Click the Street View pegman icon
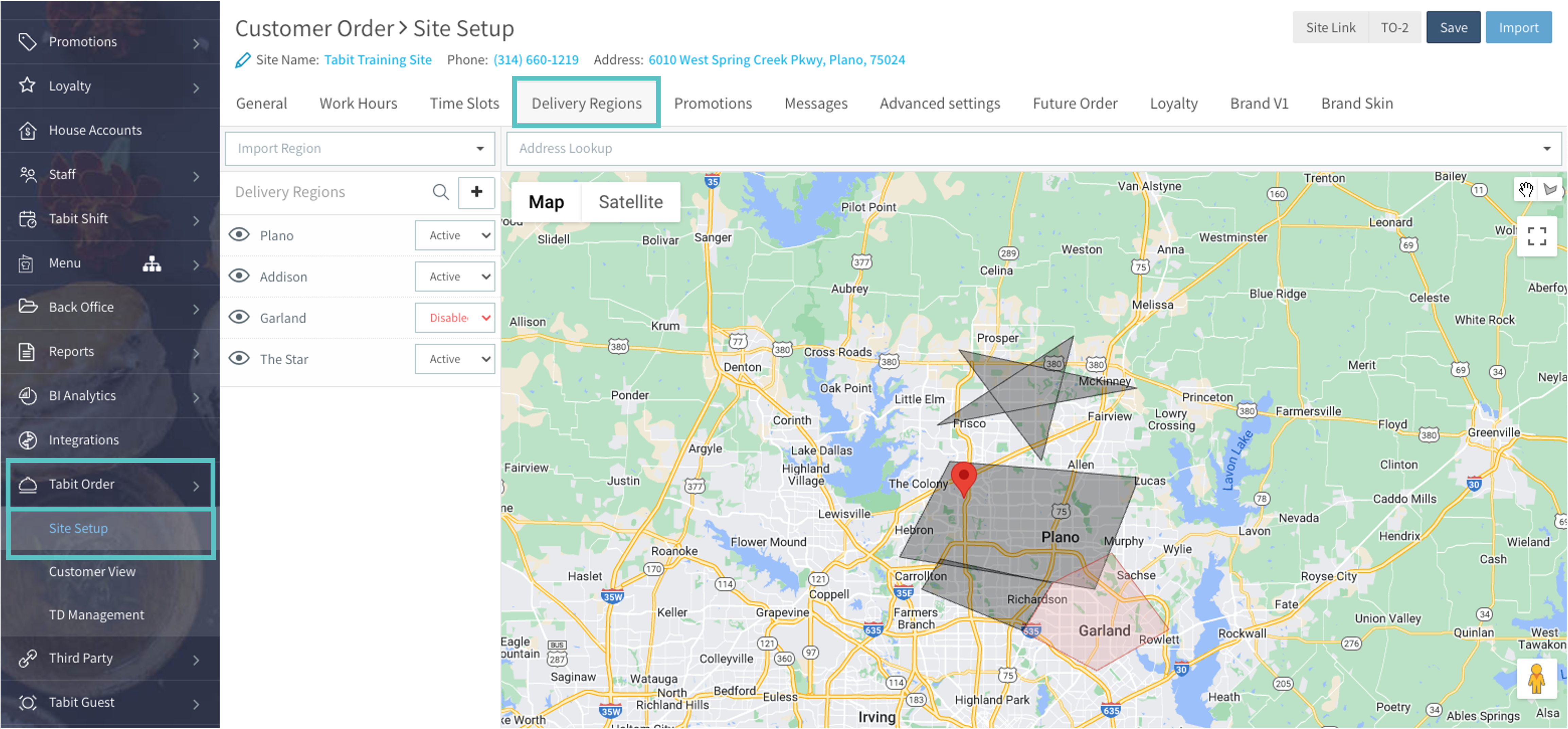1568x729 pixels. click(x=1536, y=678)
